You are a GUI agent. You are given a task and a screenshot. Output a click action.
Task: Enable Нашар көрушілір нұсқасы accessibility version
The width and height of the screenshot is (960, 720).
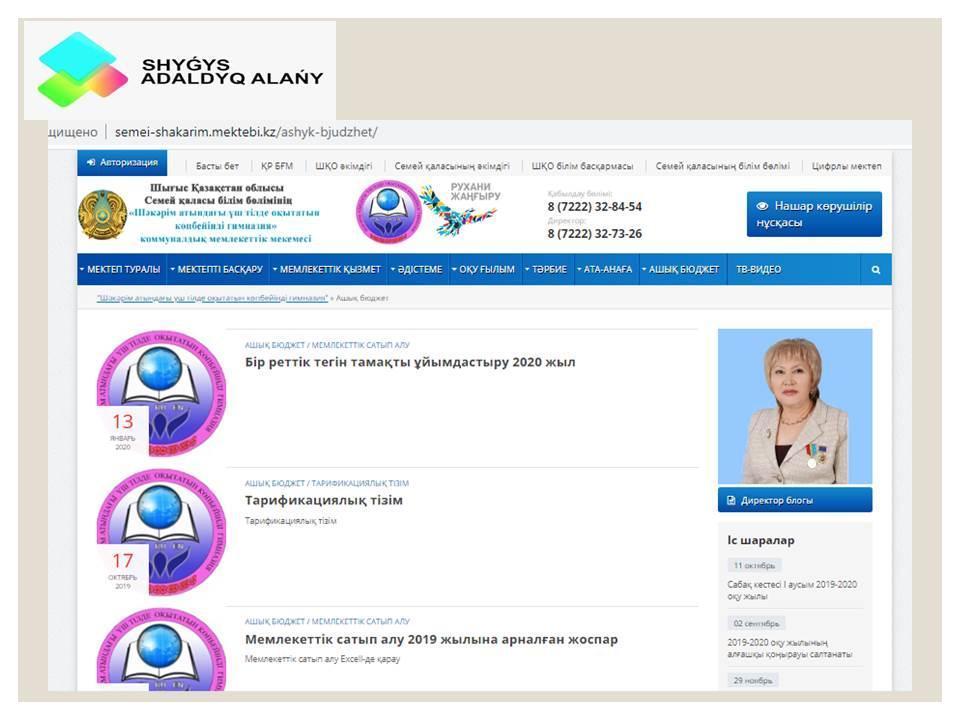(x=814, y=214)
